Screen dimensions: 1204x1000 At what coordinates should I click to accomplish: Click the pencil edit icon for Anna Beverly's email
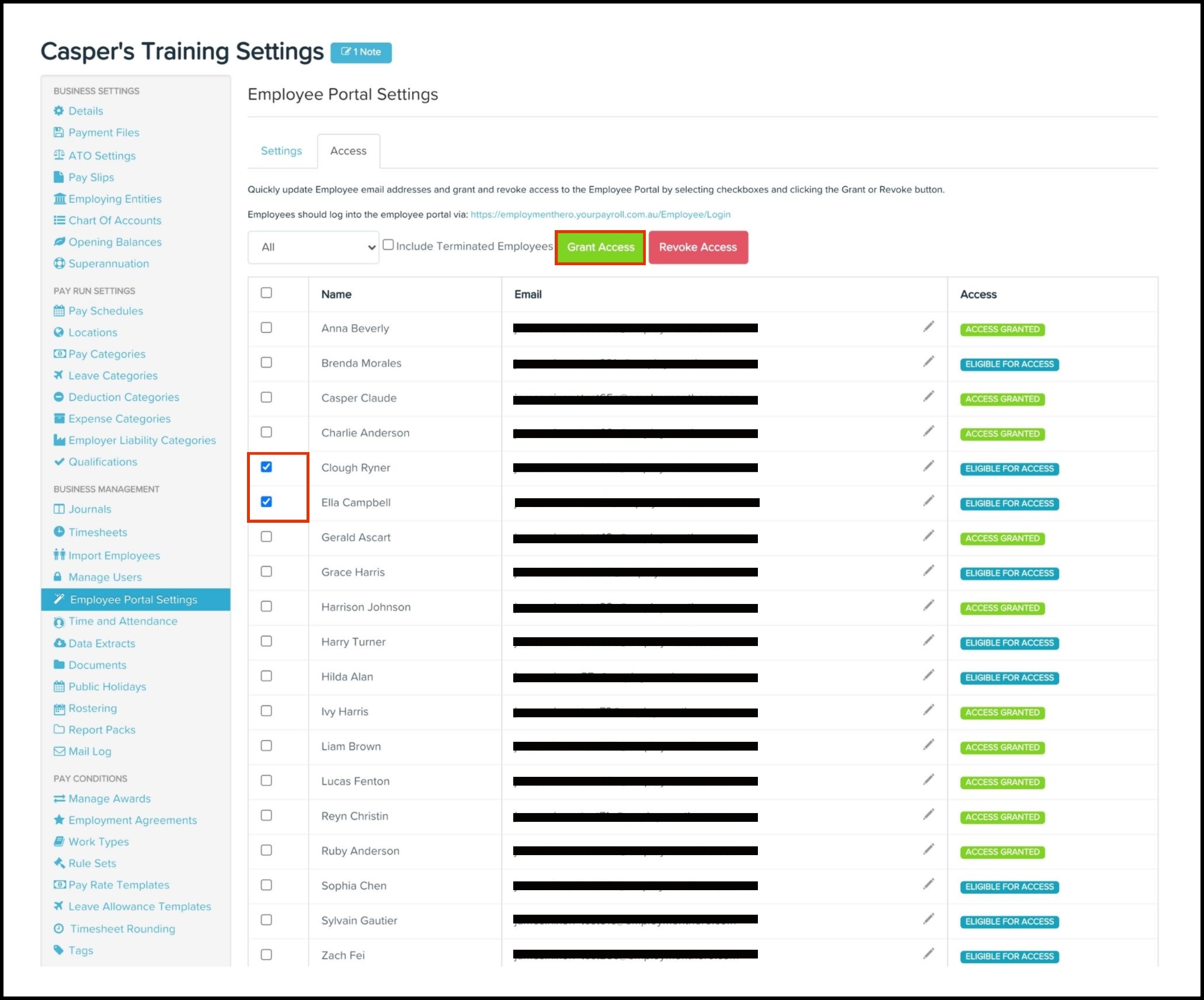[x=928, y=327]
